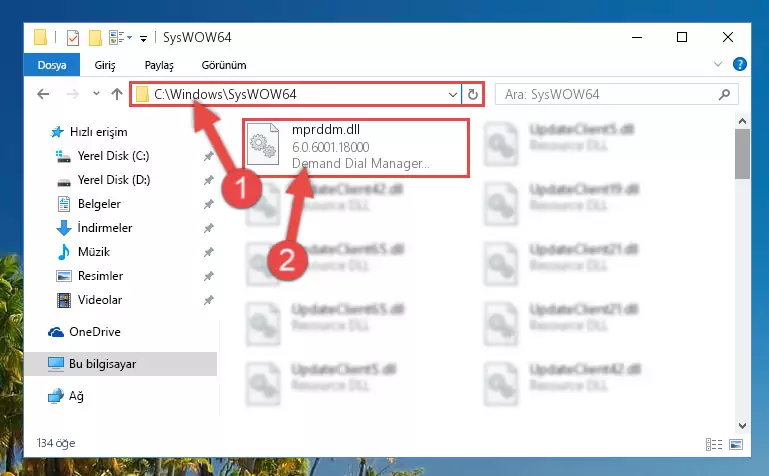Switch to details view layout icon
The width and height of the screenshot is (769, 476).
(714, 444)
